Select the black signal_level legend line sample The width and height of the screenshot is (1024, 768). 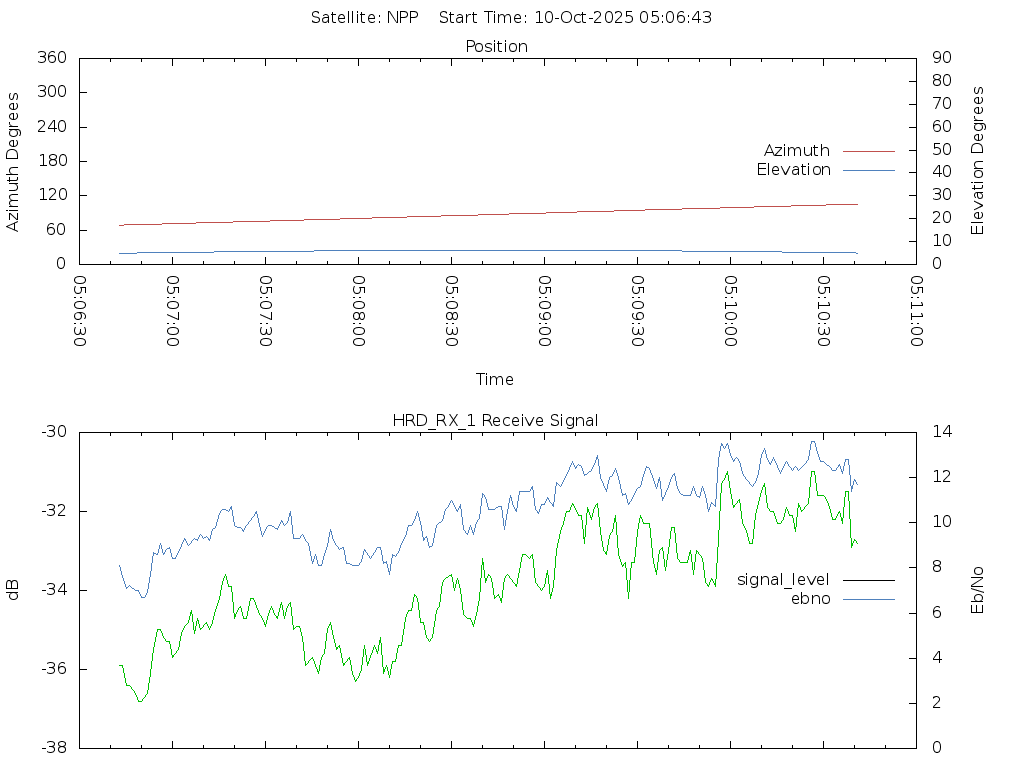[868, 580]
